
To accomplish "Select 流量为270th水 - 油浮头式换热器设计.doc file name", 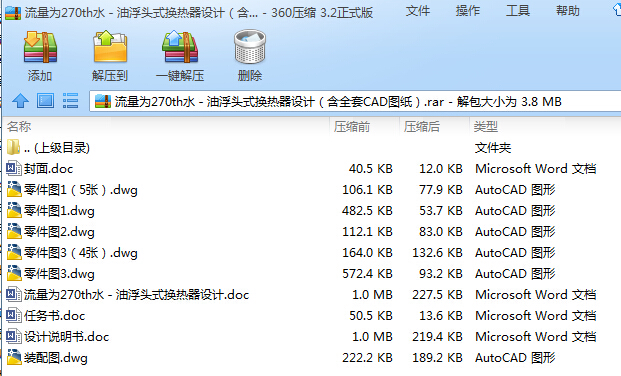I will pyautogui.click(x=137, y=295).
